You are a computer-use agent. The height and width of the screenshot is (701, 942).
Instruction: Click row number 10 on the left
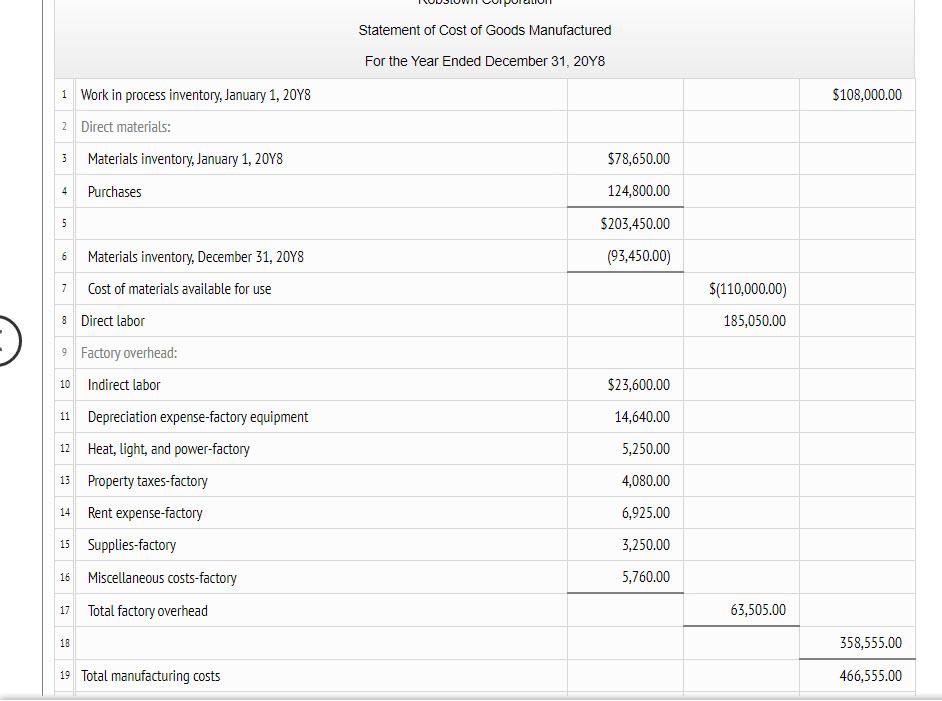[64, 384]
